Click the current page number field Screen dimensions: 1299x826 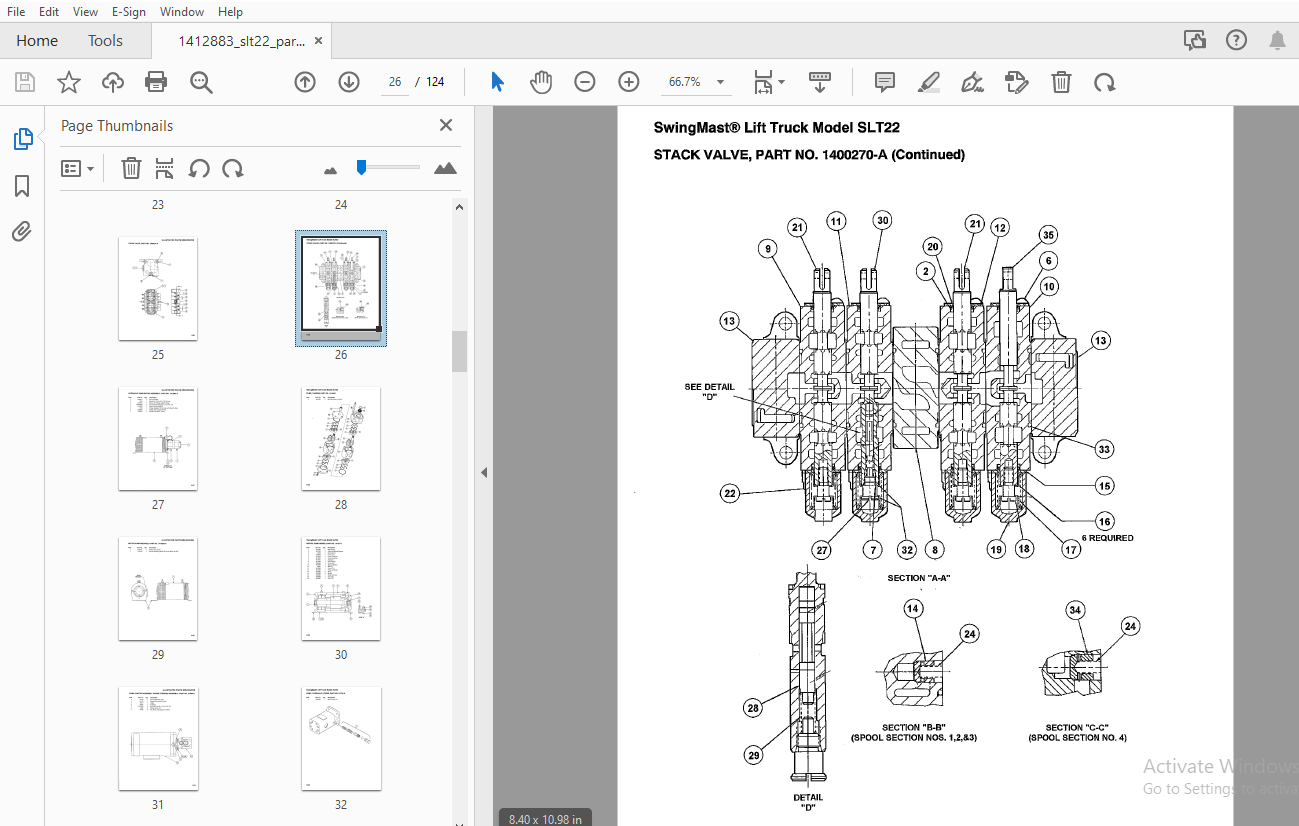395,82
